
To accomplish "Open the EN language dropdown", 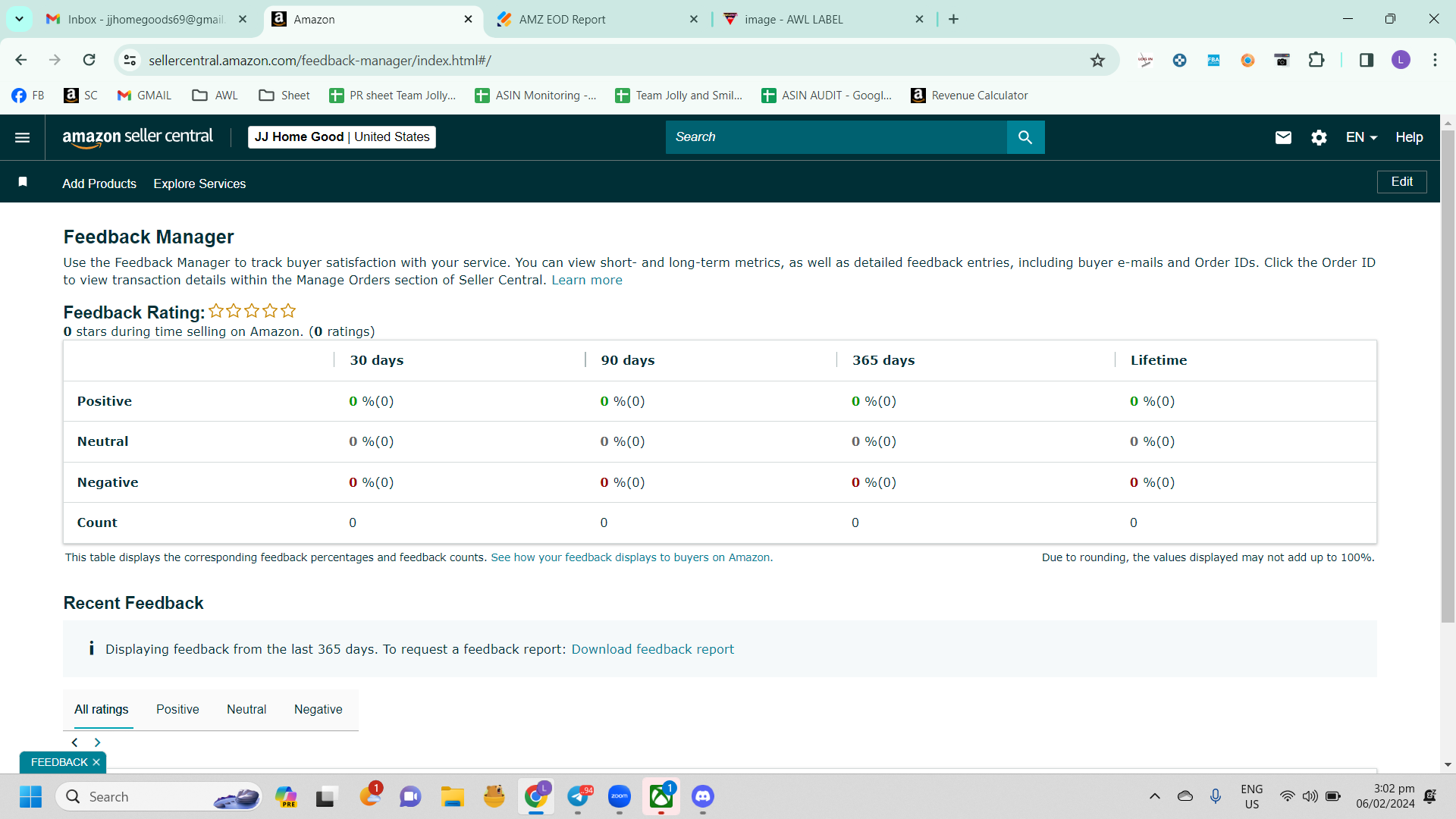I will 1361,137.
